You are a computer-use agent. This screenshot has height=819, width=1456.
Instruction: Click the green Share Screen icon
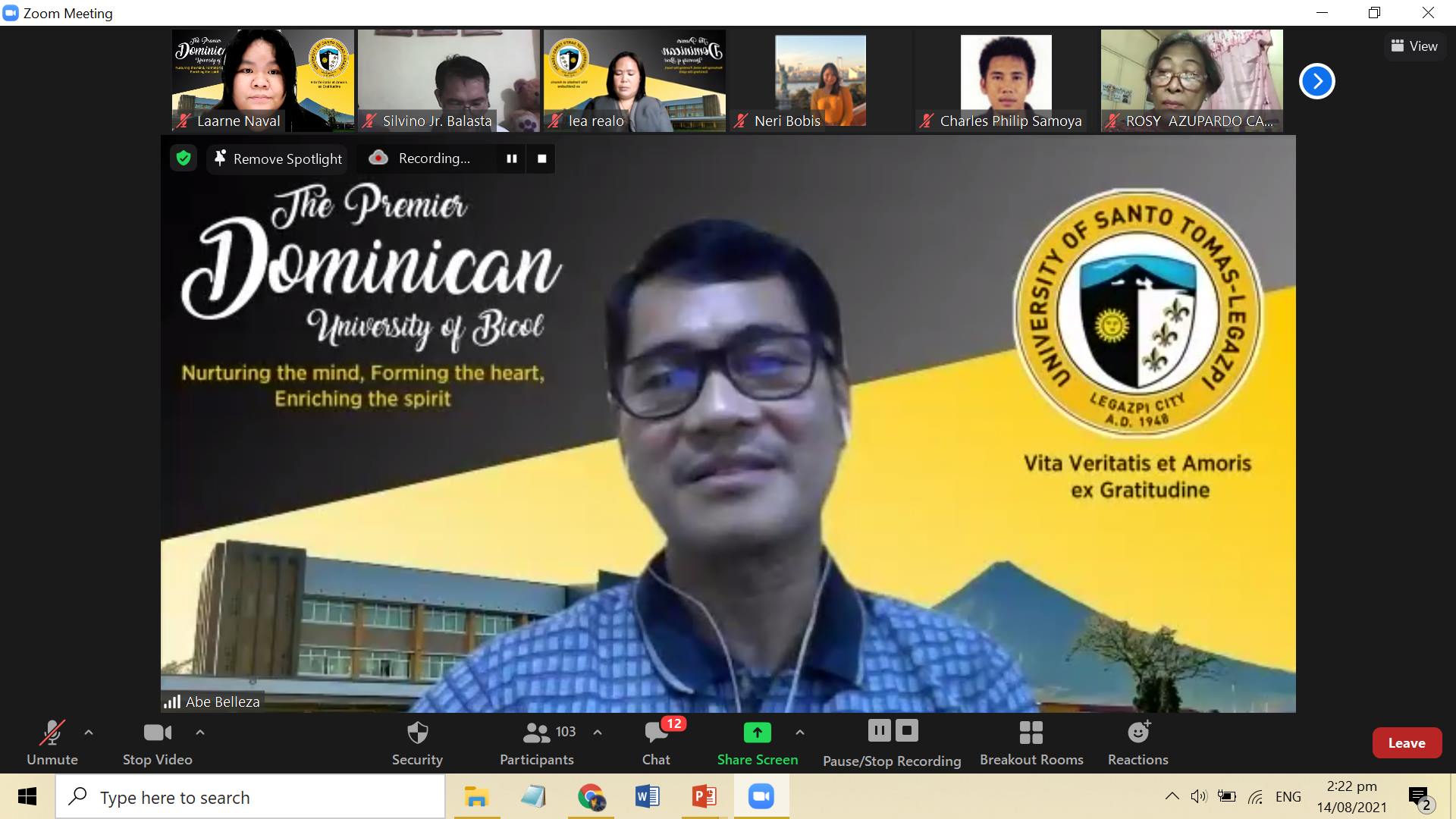click(x=757, y=733)
